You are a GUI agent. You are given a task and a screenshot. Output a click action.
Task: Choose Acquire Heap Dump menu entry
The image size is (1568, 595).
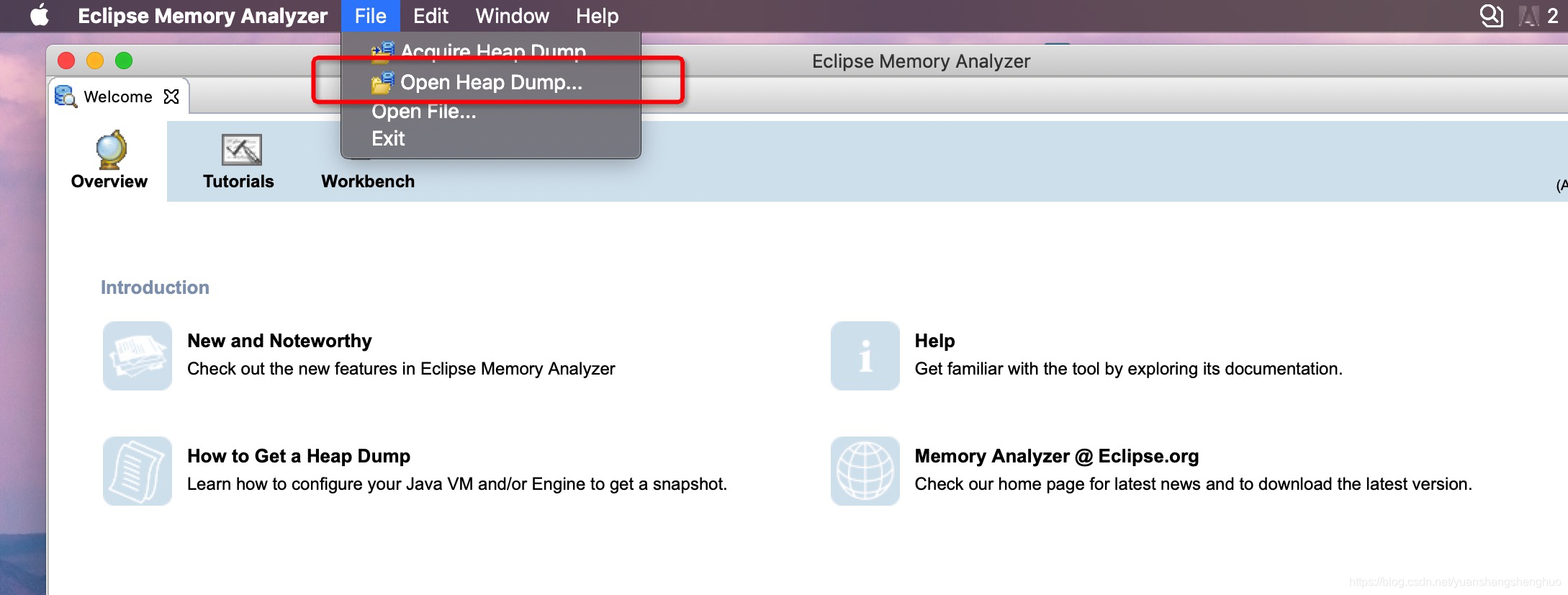coord(491,51)
